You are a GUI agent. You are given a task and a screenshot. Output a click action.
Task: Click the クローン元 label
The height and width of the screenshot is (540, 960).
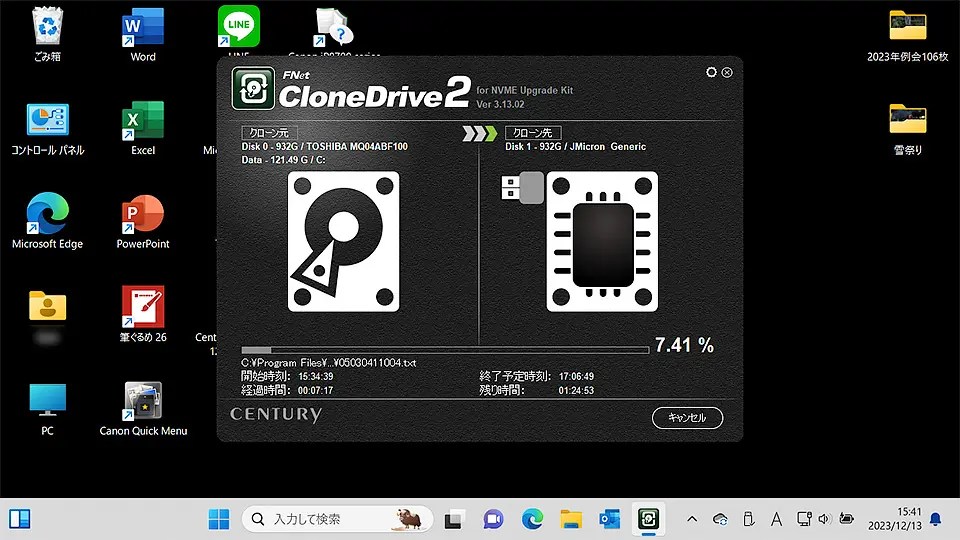[x=269, y=132]
